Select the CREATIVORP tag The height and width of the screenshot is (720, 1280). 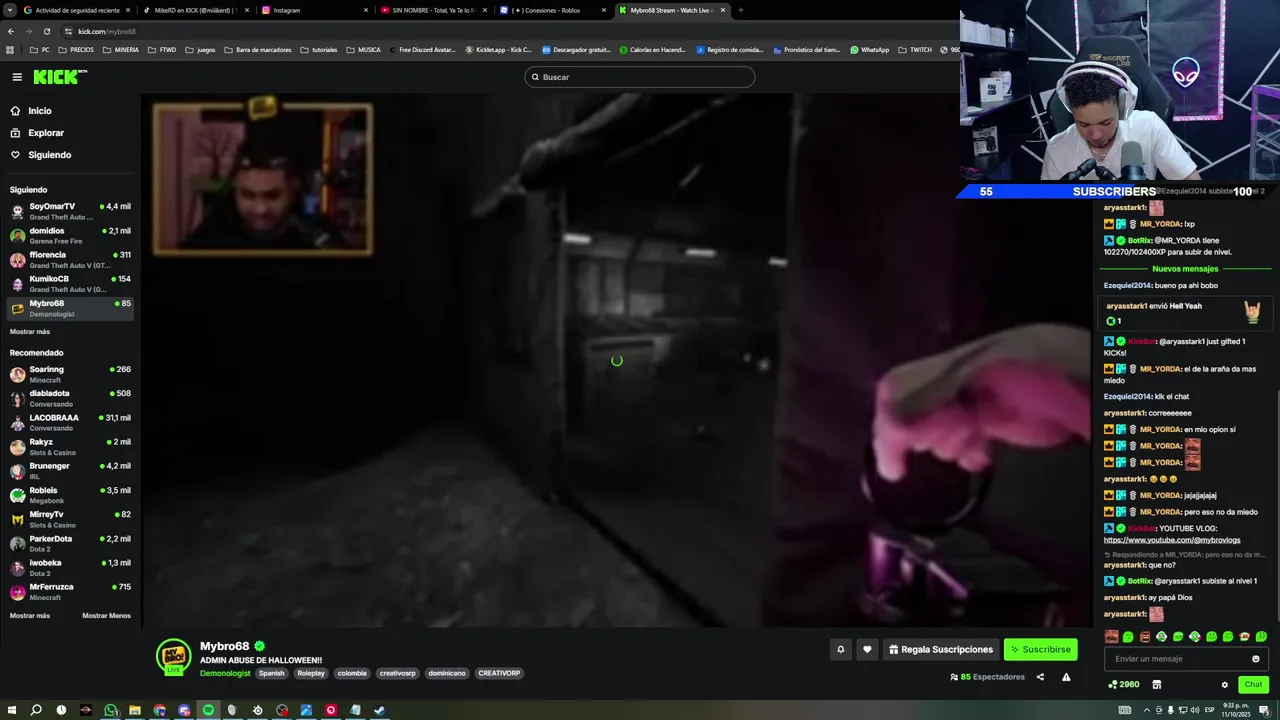499,673
